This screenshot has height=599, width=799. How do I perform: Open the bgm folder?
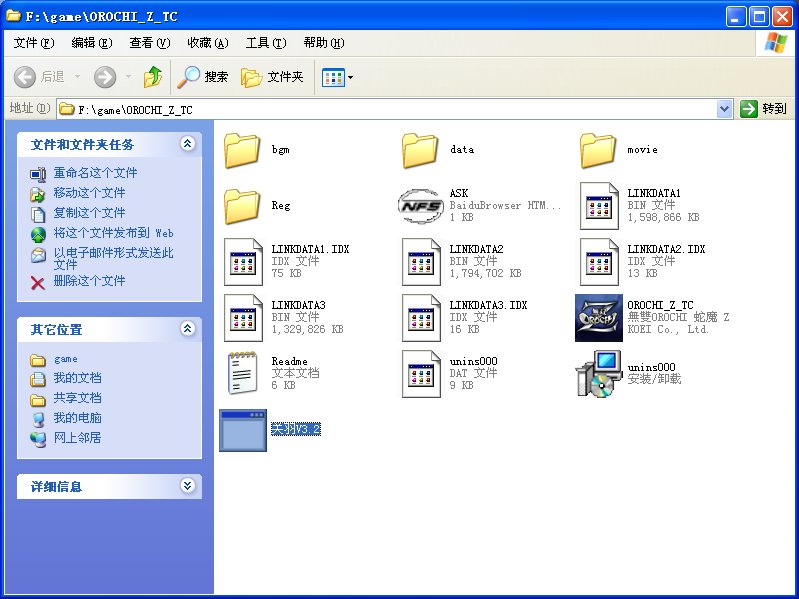tap(243, 150)
